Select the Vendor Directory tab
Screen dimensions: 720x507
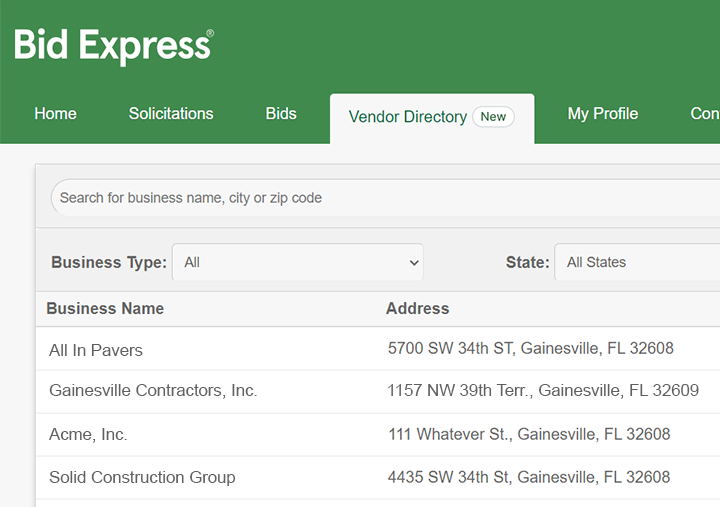pyautogui.click(x=407, y=117)
